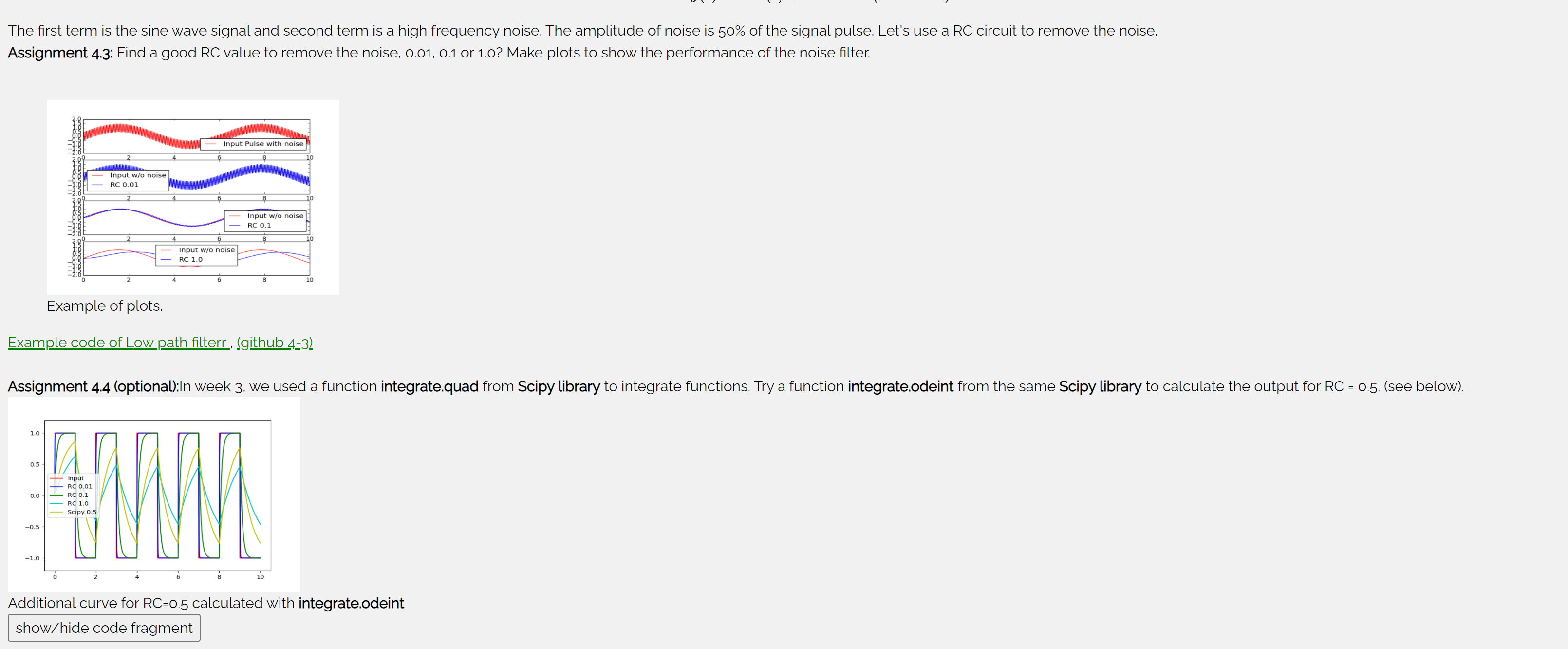This screenshot has height=649, width=1568.
Task: Click the first Scipy library bold text
Action: coord(559,386)
